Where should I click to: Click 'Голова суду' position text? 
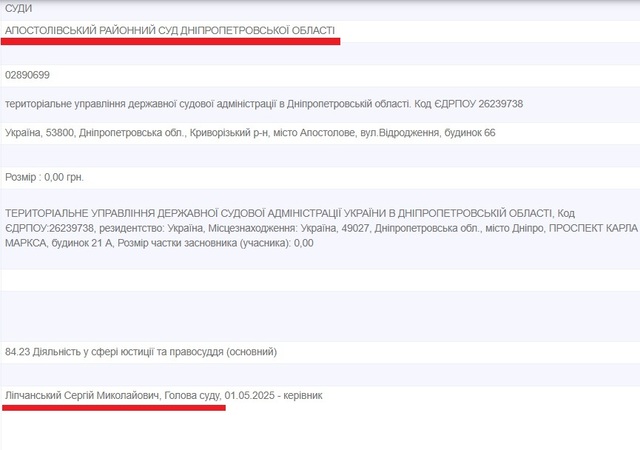click(x=193, y=396)
